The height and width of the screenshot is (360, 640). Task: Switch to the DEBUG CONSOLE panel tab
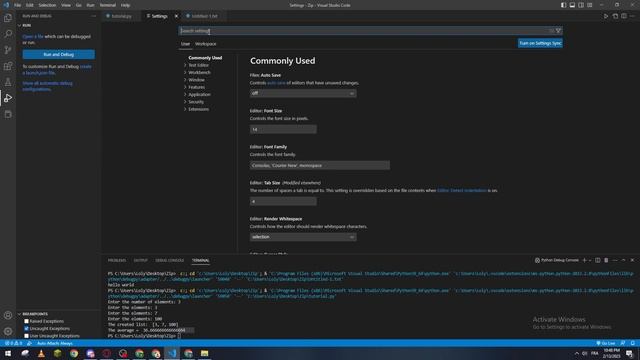click(169, 260)
